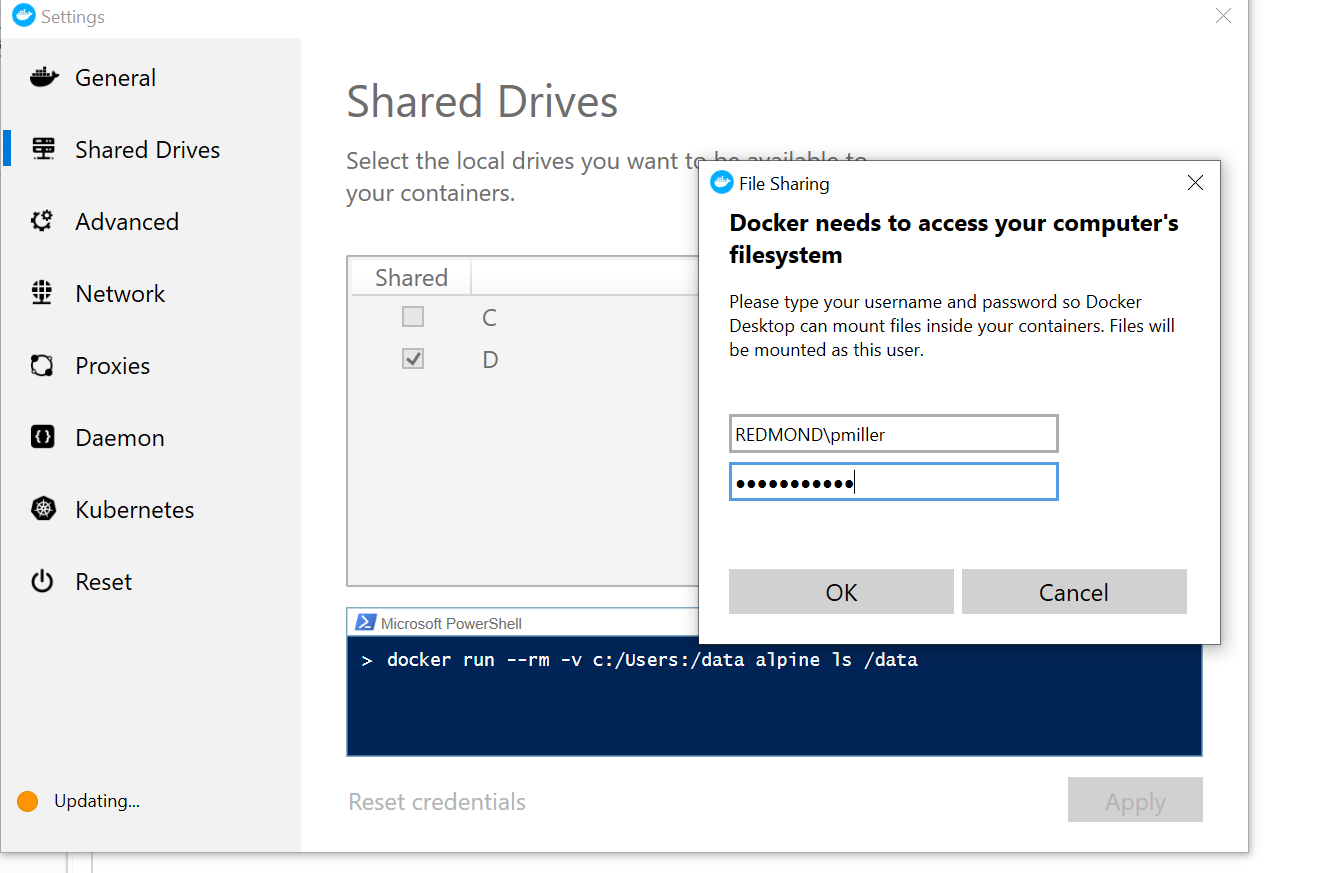Toggle the checkbox next to drive C
1323x873 pixels.
point(413,317)
